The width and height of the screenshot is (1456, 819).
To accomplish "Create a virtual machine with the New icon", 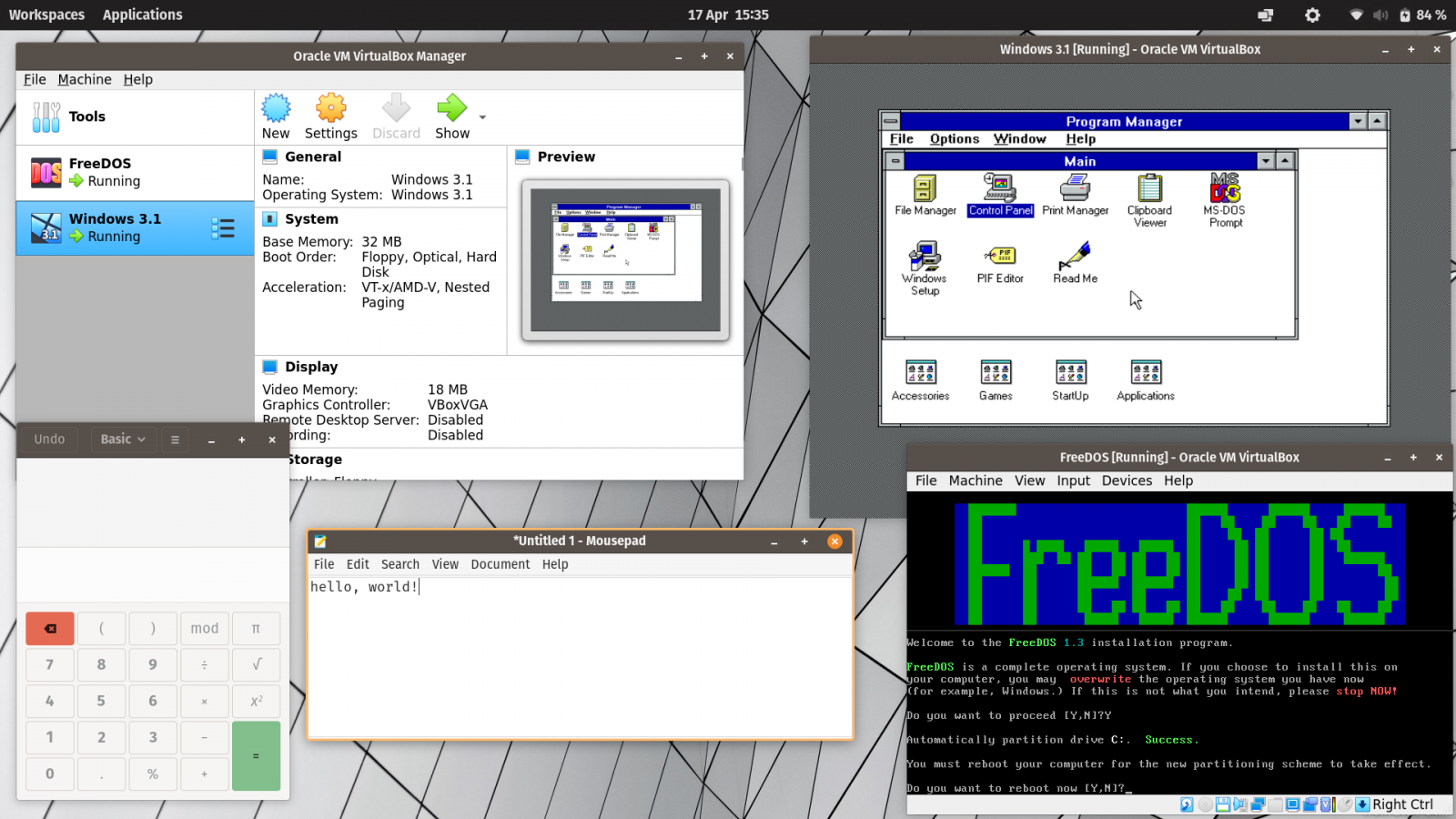I will pos(276,109).
